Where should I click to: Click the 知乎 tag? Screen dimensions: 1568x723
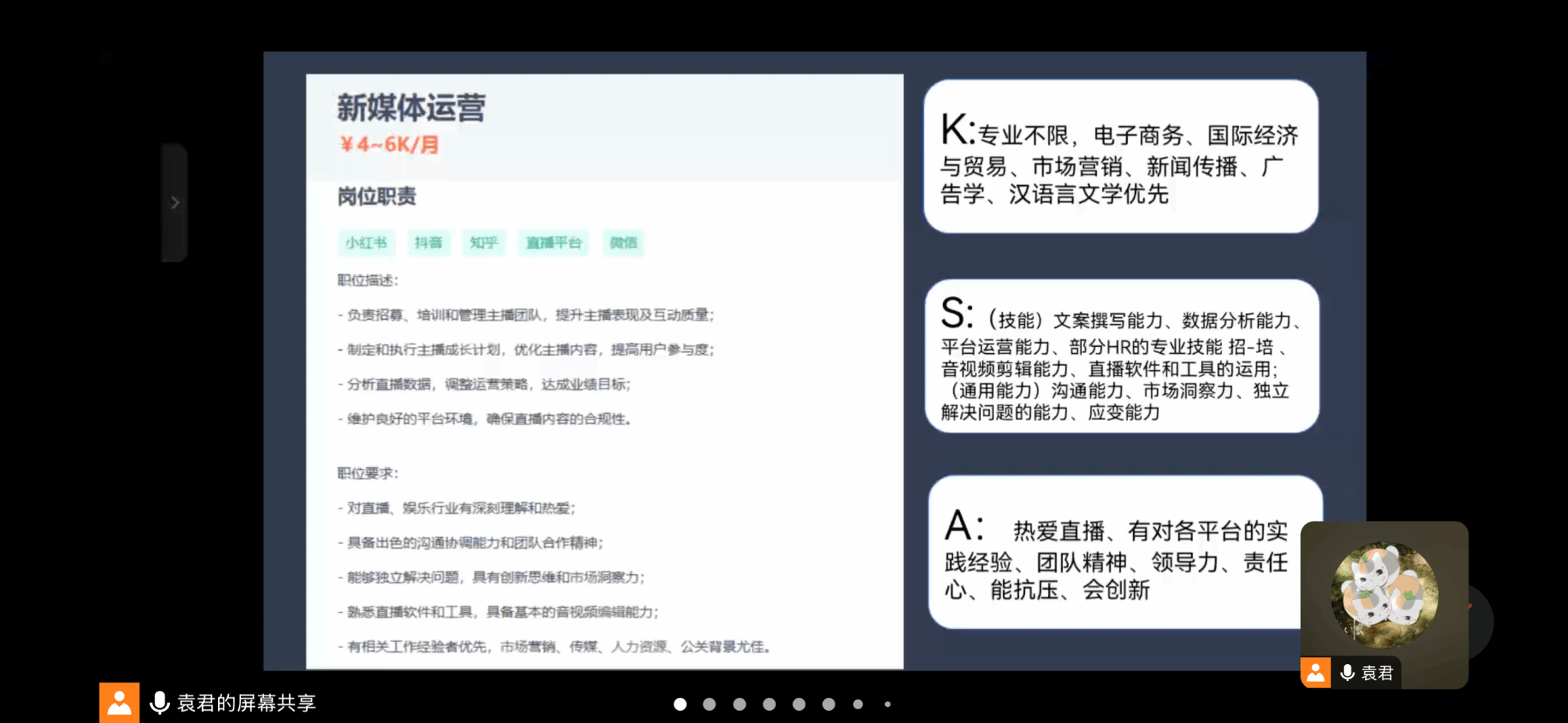[x=483, y=243]
